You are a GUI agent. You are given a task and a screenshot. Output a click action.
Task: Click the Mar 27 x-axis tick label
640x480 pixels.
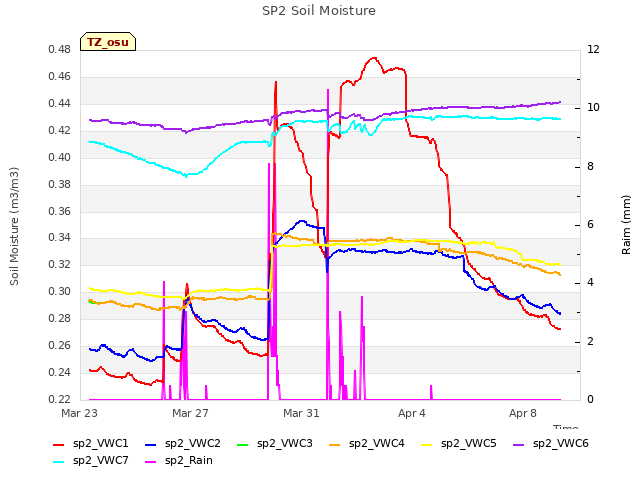[x=190, y=413]
